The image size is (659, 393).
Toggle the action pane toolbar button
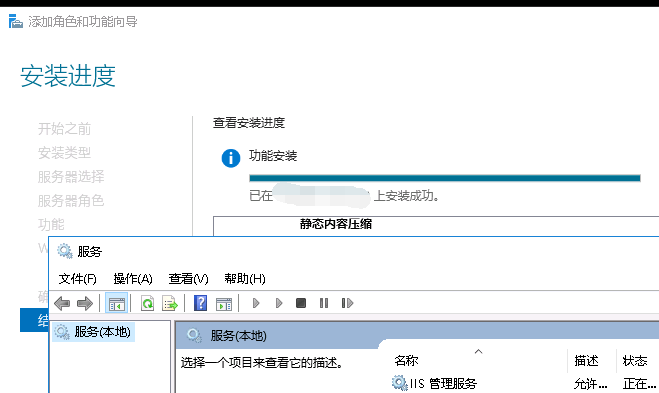(224, 303)
